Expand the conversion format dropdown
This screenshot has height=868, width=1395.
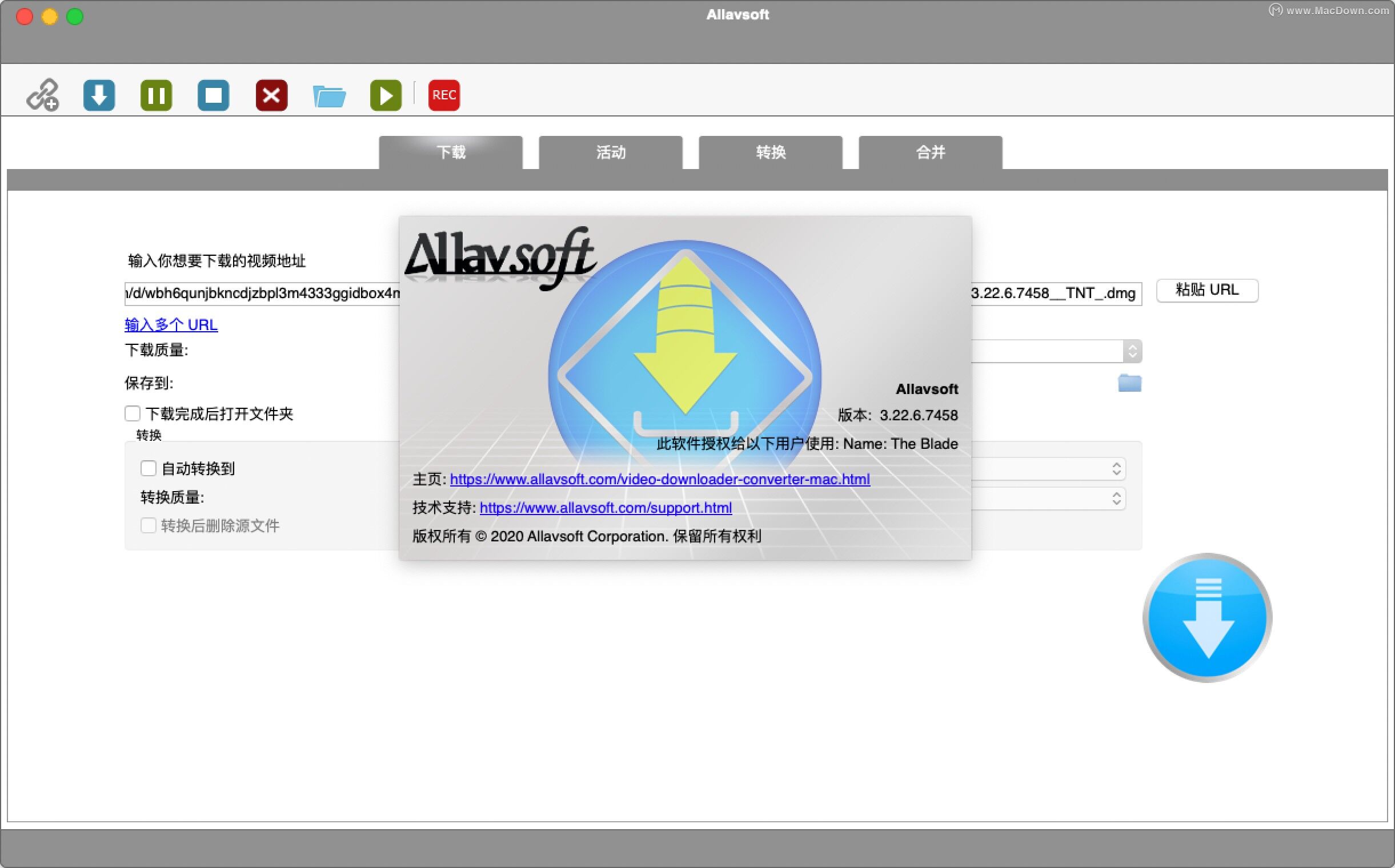(x=1116, y=469)
